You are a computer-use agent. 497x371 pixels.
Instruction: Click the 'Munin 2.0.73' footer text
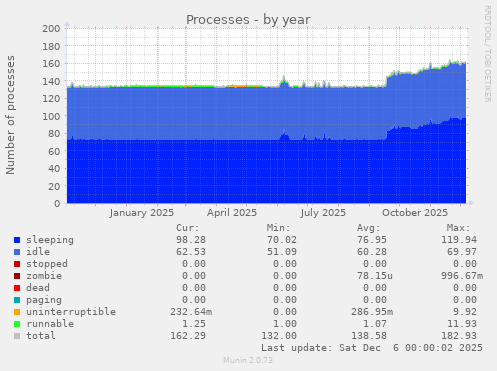click(x=248, y=360)
